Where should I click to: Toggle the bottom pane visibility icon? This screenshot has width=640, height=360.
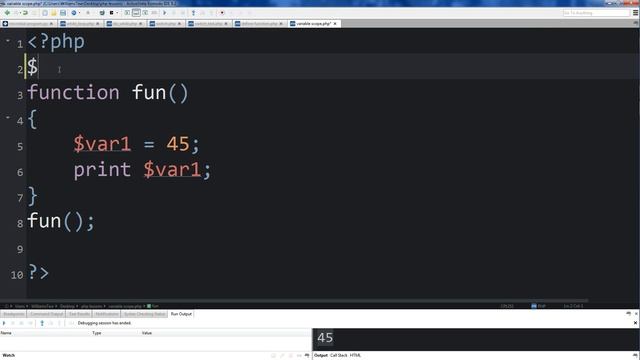click(136, 13)
